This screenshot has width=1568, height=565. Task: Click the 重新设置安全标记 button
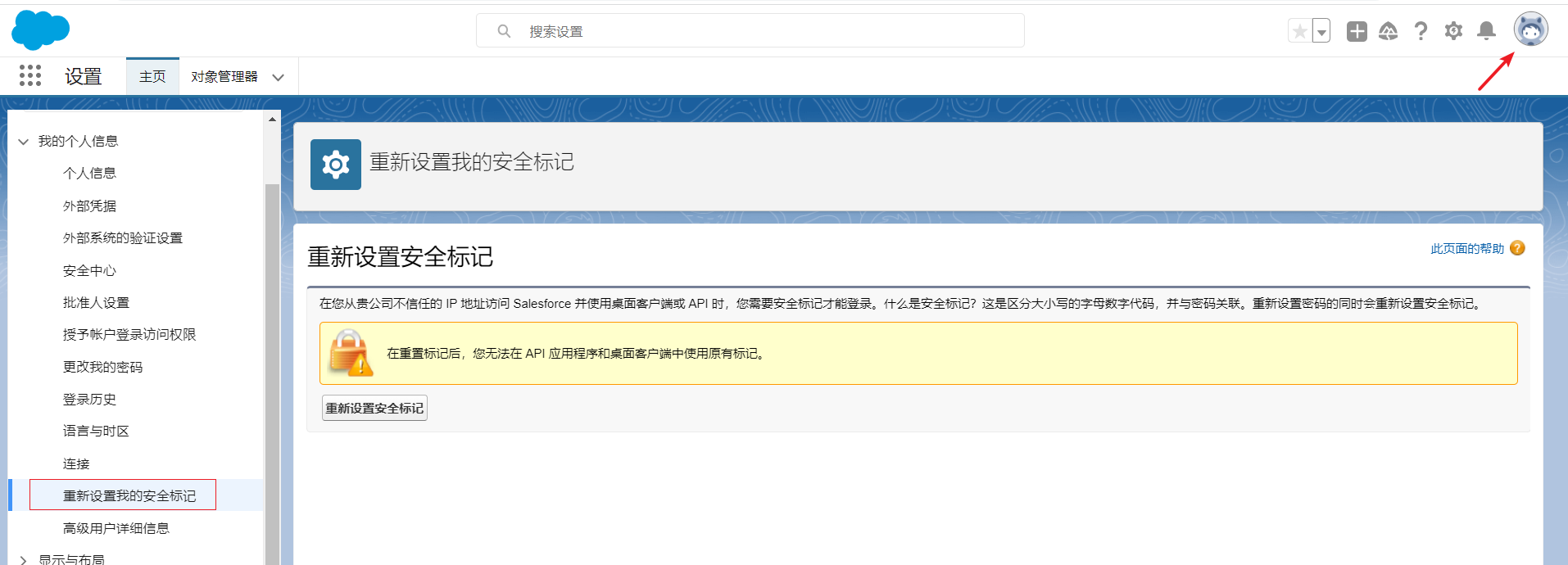click(374, 408)
